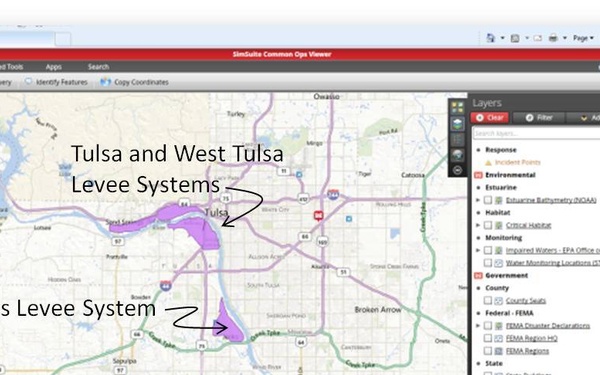Open the Critical Habitat link
Screen dimensions: 600x375
pyautogui.click(x=528, y=225)
